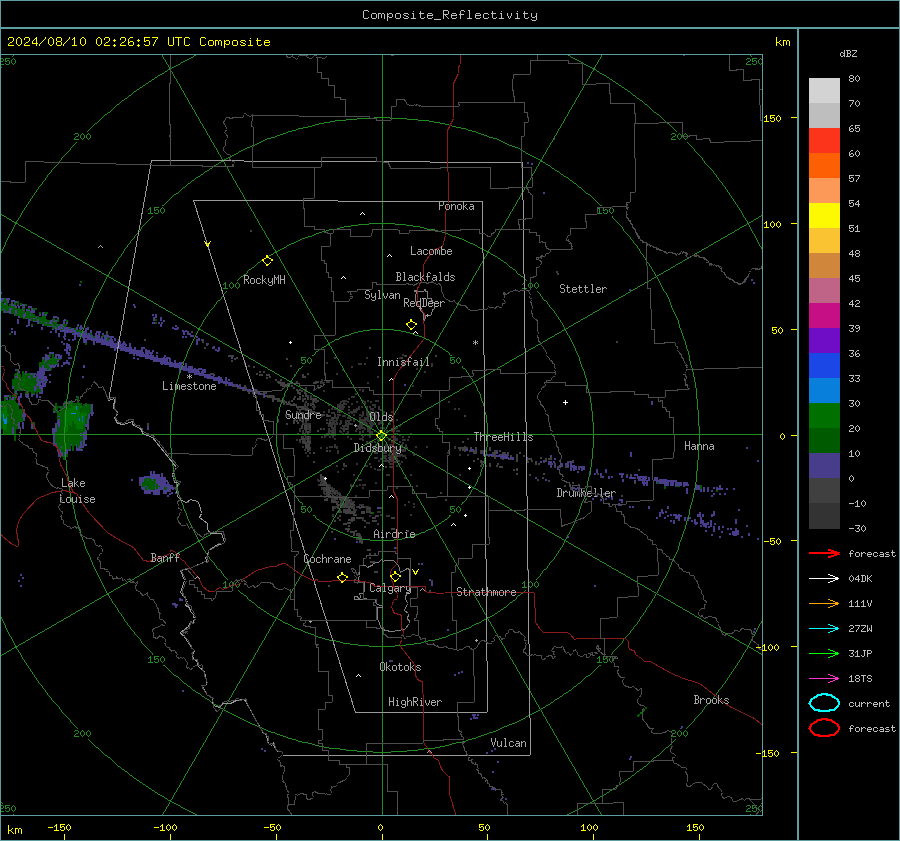Select the purple 36 dBZ color swatch
900x841 pixels.
(824, 340)
